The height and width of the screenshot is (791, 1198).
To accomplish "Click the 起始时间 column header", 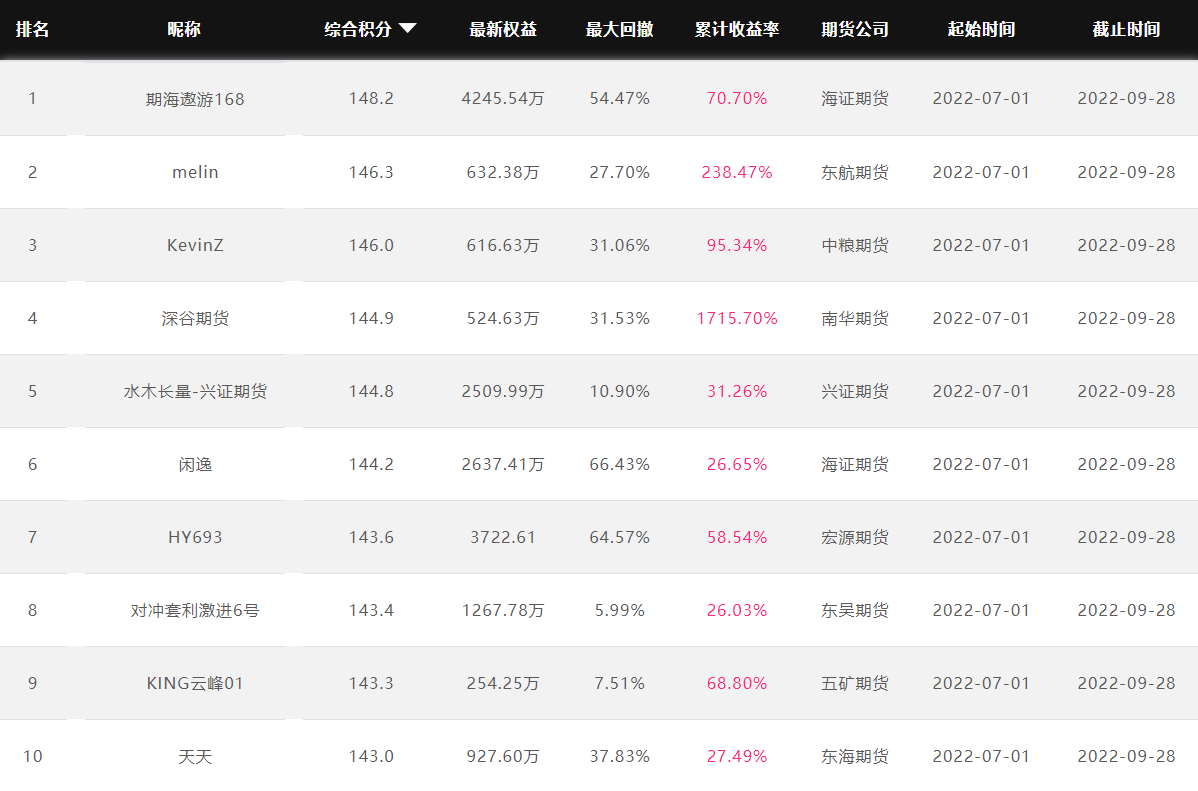I will 981,29.
